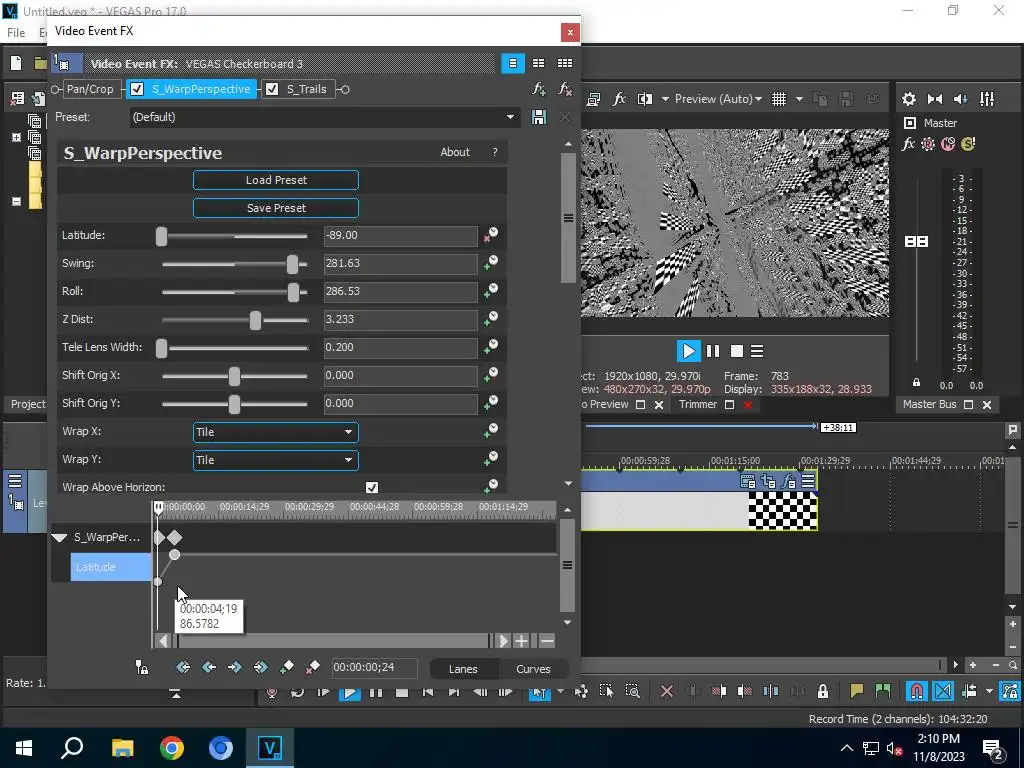Toggle auto crossfades icon in timeline toolbar
1024x768 pixels.
point(943,691)
